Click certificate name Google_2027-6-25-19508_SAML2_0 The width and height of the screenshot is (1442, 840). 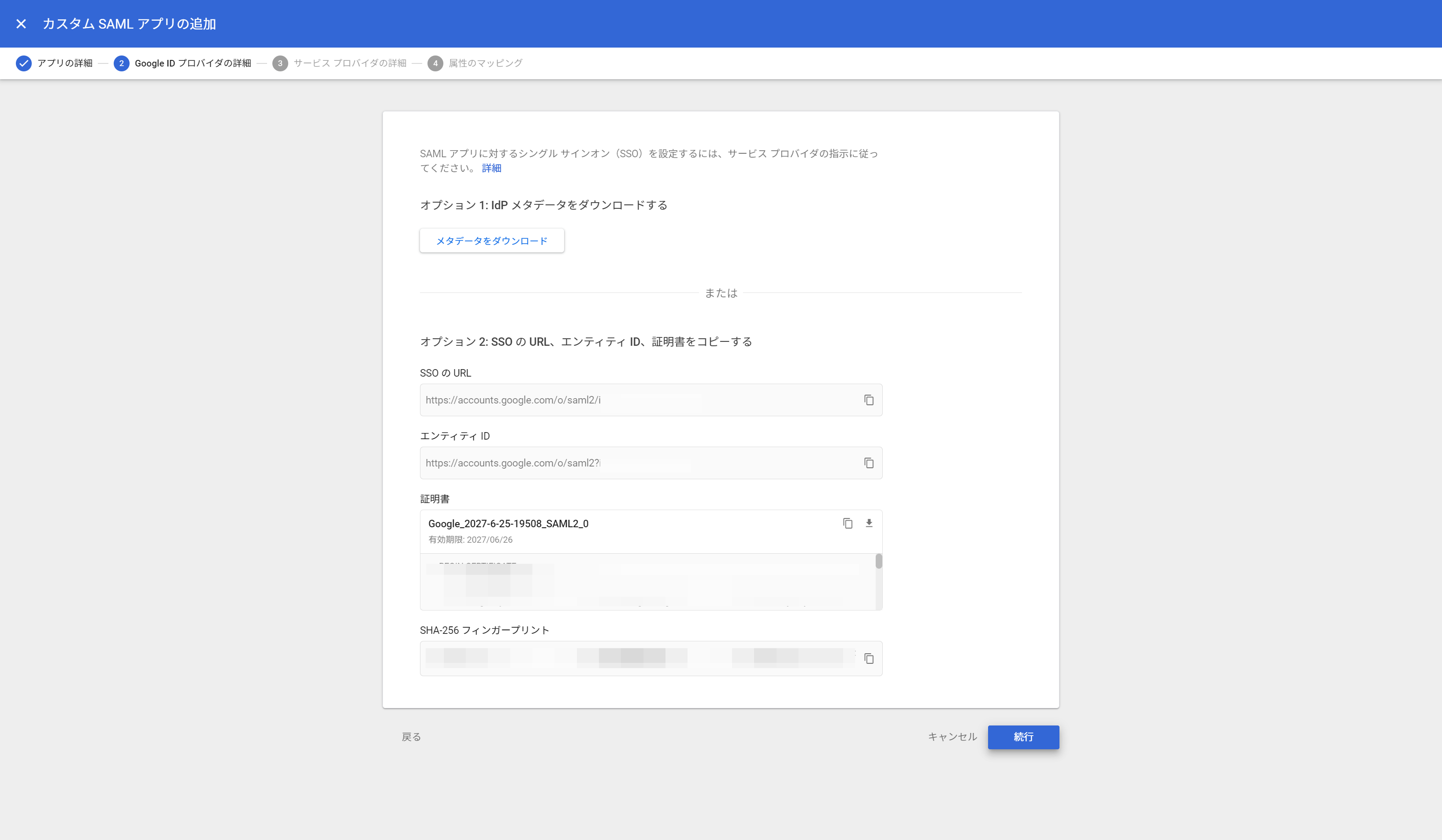(508, 523)
